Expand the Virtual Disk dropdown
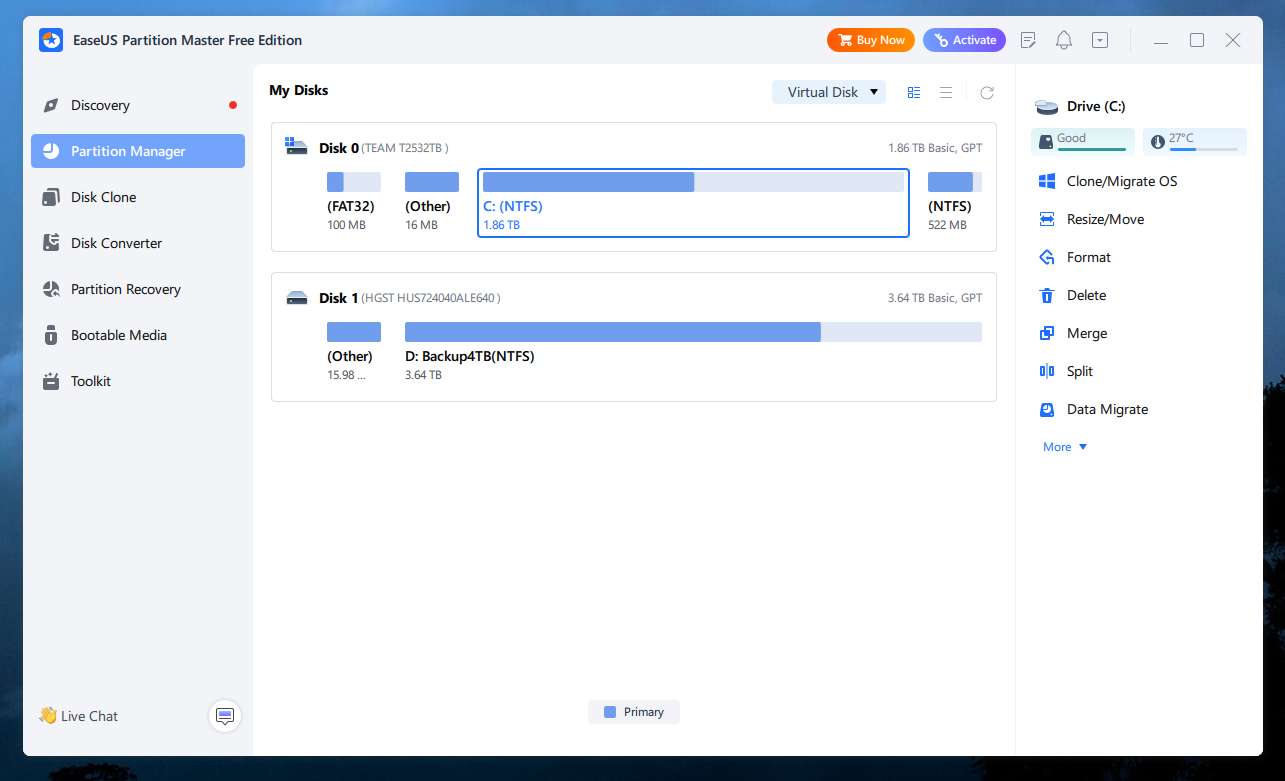1285x781 pixels. tap(829, 92)
